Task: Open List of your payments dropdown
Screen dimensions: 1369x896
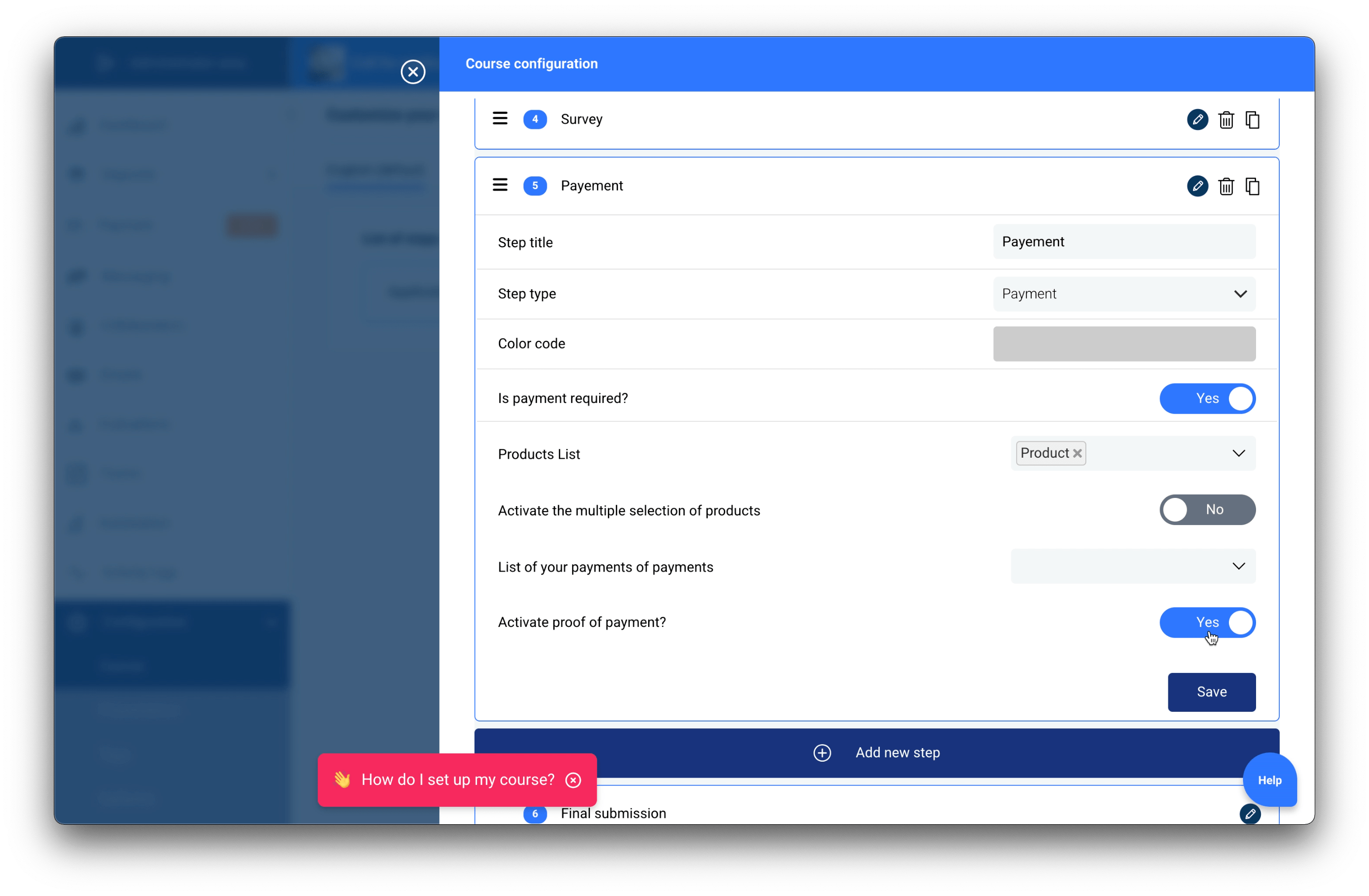Action: tap(1132, 566)
